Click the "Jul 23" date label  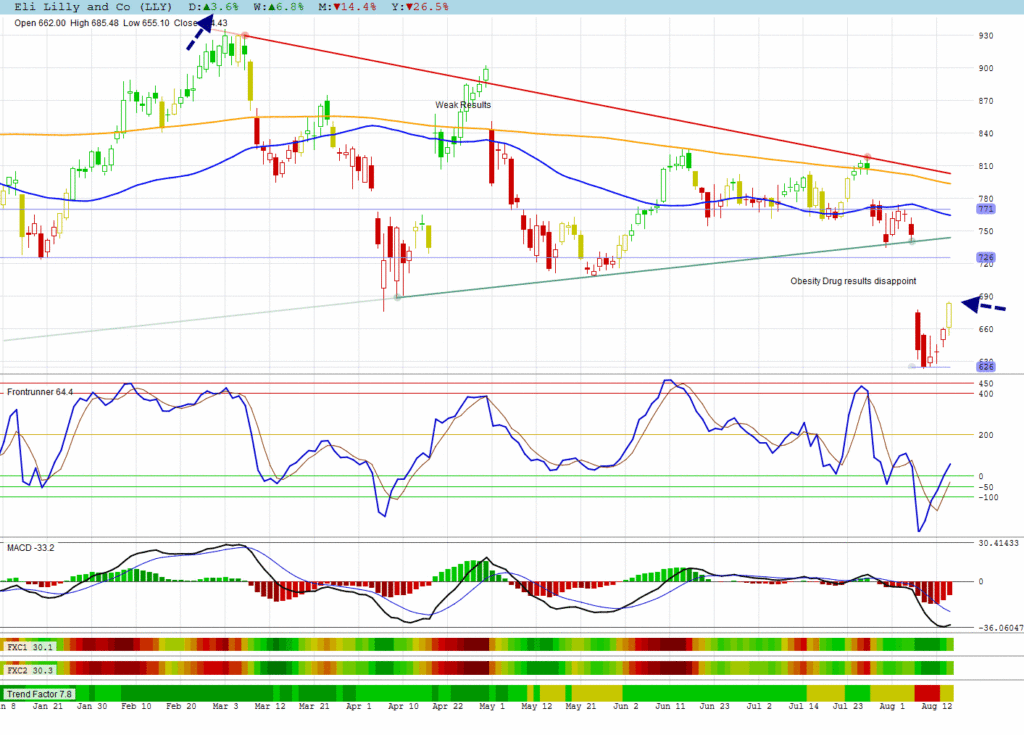click(x=848, y=706)
